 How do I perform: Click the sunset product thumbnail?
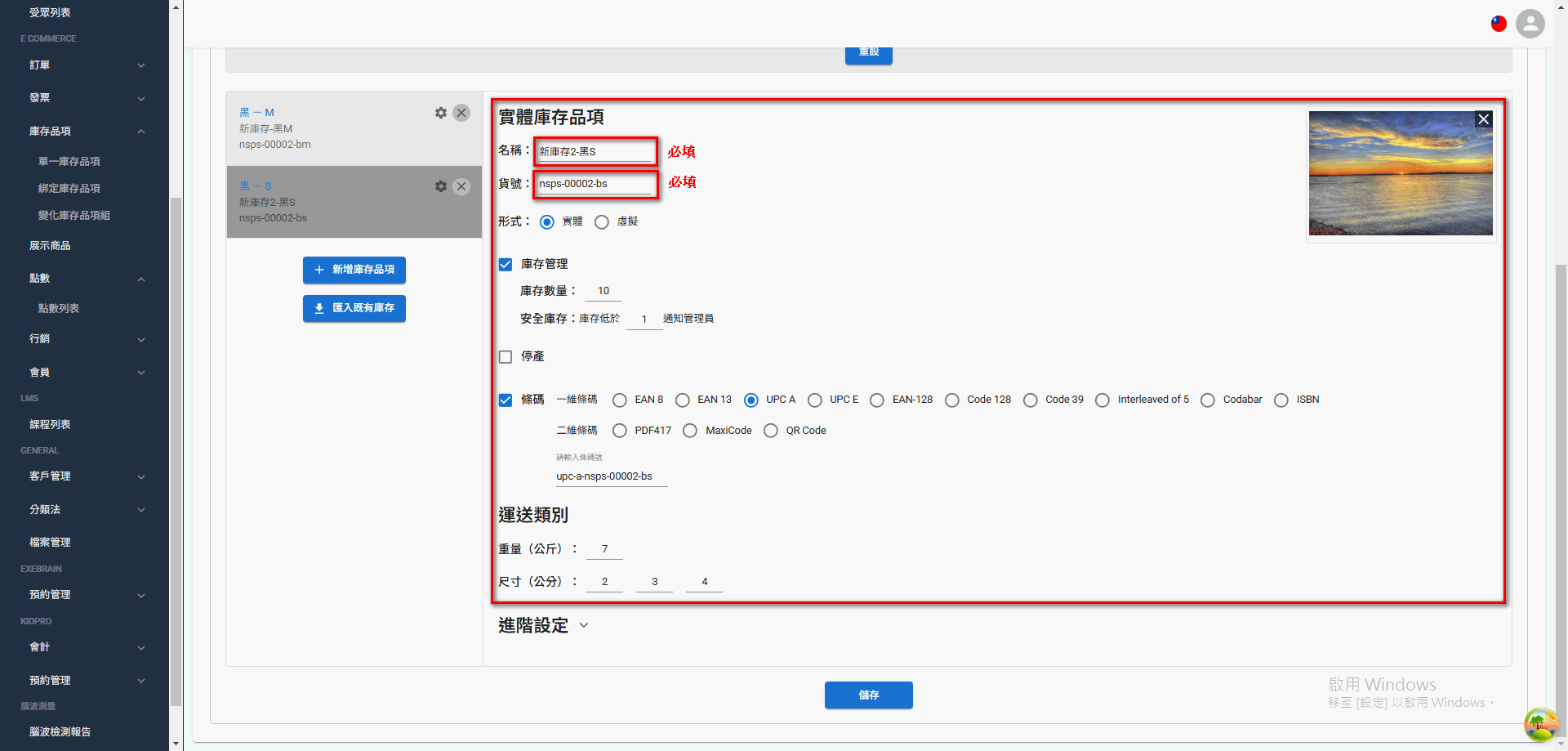coord(1401,173)
